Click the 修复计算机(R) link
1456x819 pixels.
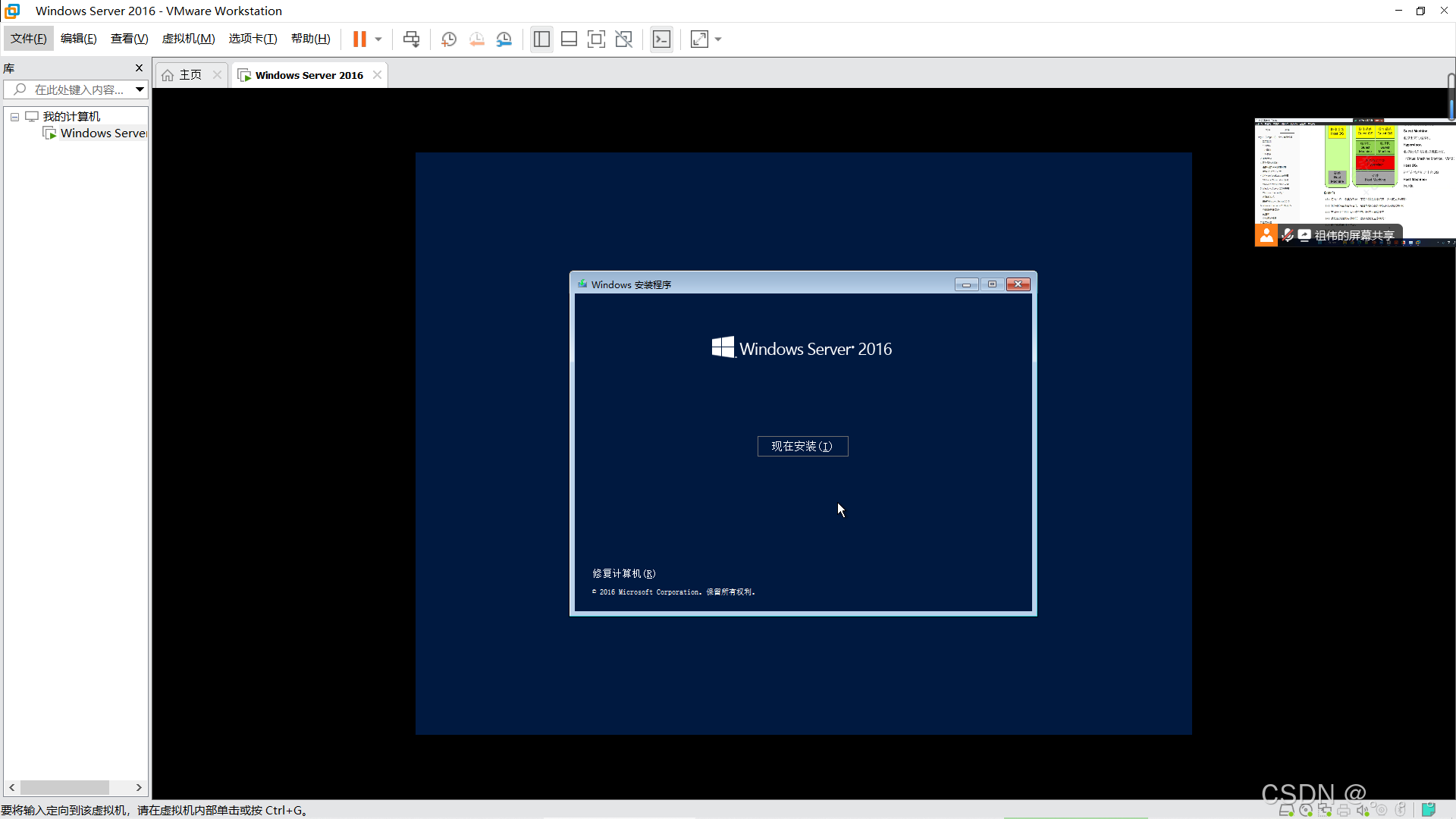click(623, 574)
